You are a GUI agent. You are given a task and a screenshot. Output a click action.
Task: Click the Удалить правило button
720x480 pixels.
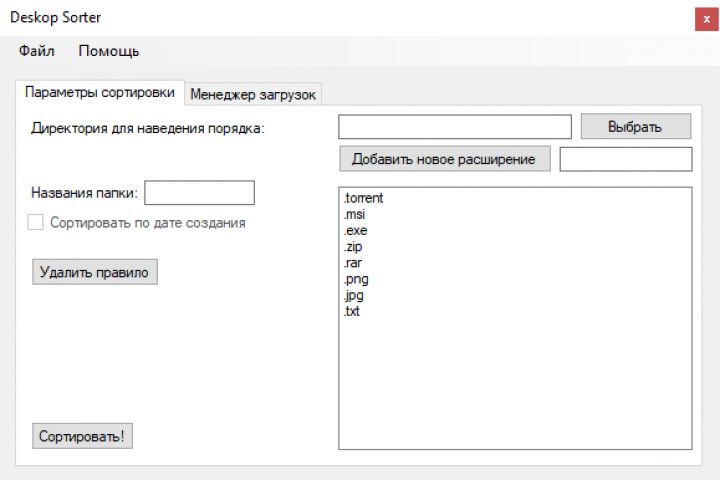pyautogui.click(x=95, y=272)
